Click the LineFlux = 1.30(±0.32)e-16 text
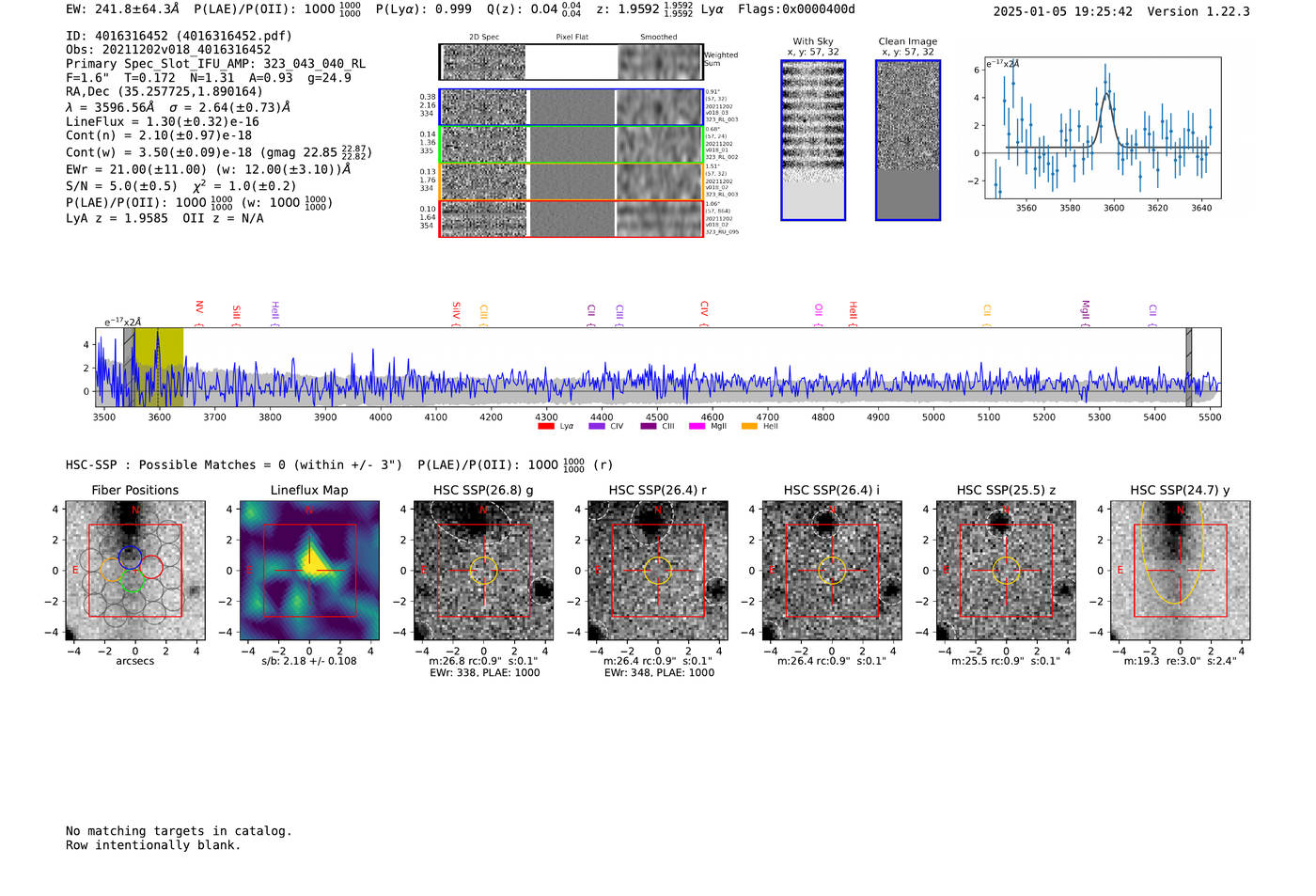The height and width of the screenshot is (896, 1316). coord(163,122)
